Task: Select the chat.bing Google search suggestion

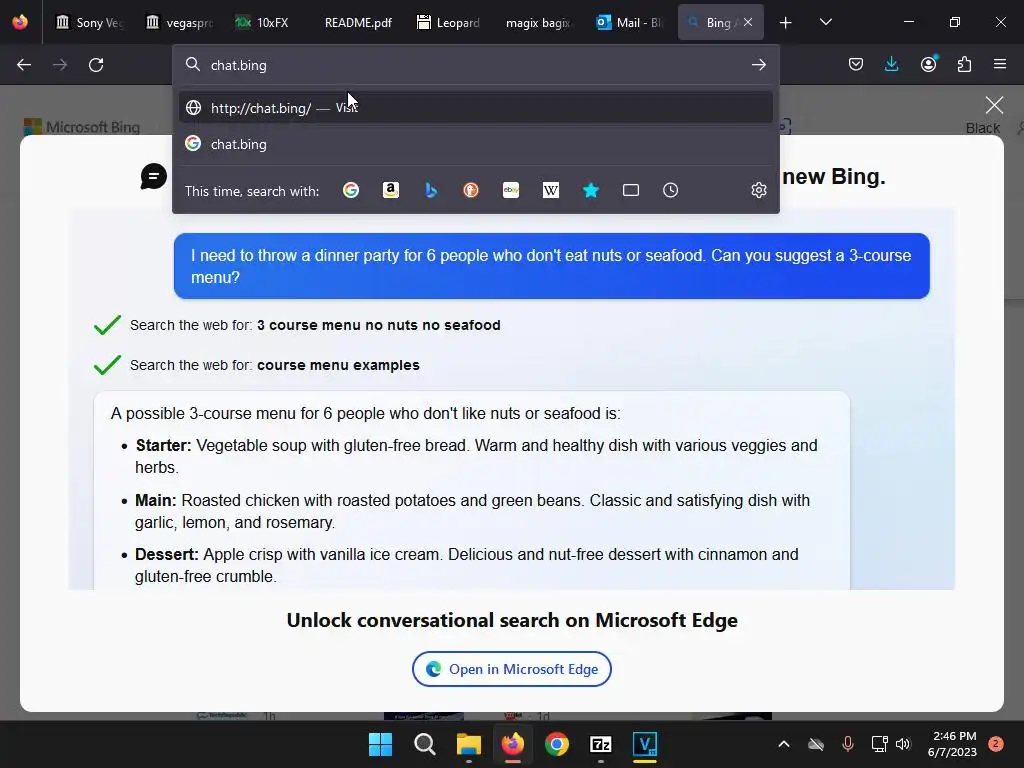Action: point(475,144)
